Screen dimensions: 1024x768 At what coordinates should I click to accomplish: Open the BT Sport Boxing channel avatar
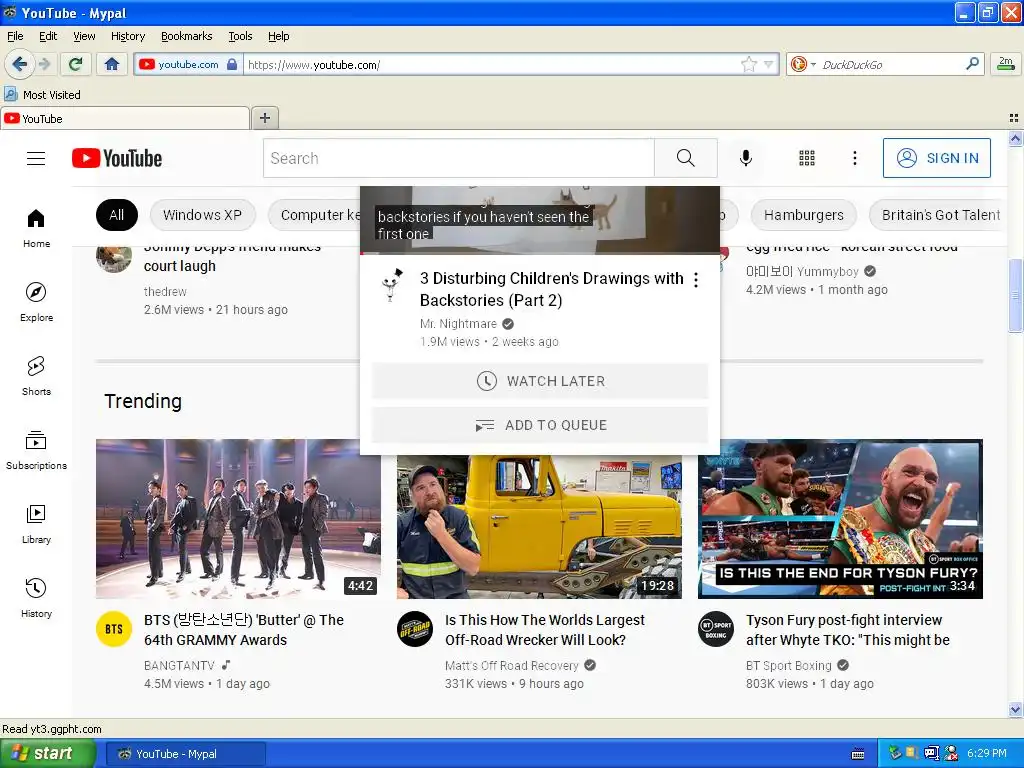click(x=716, y=629)
